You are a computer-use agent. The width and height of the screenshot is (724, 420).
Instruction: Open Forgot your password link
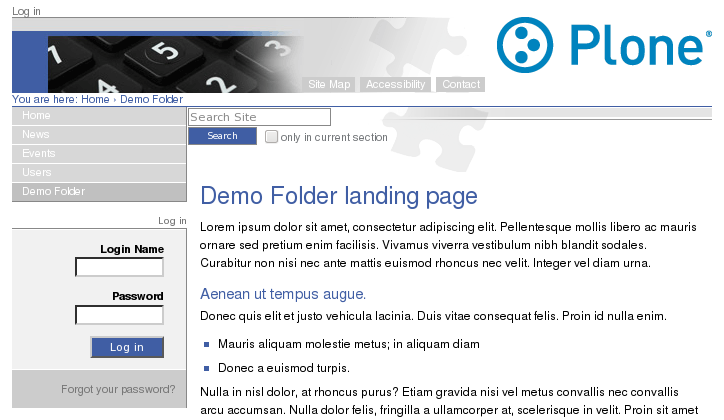pyautogui.click(x=118, y=390)
